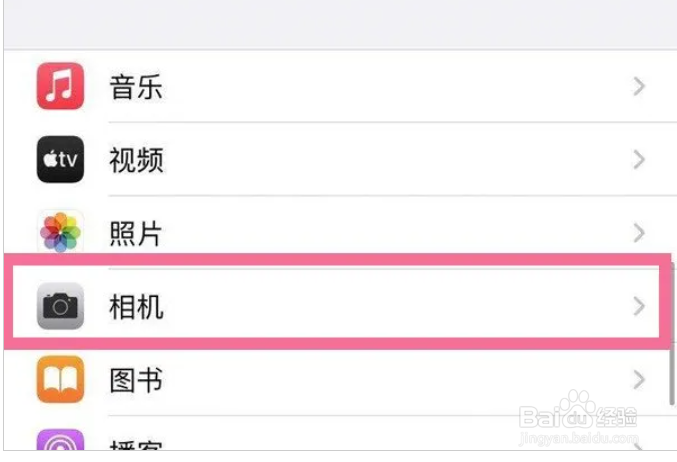
Task: Click the vertical scrollbar on right edge
Action: [x=673, y=332]
